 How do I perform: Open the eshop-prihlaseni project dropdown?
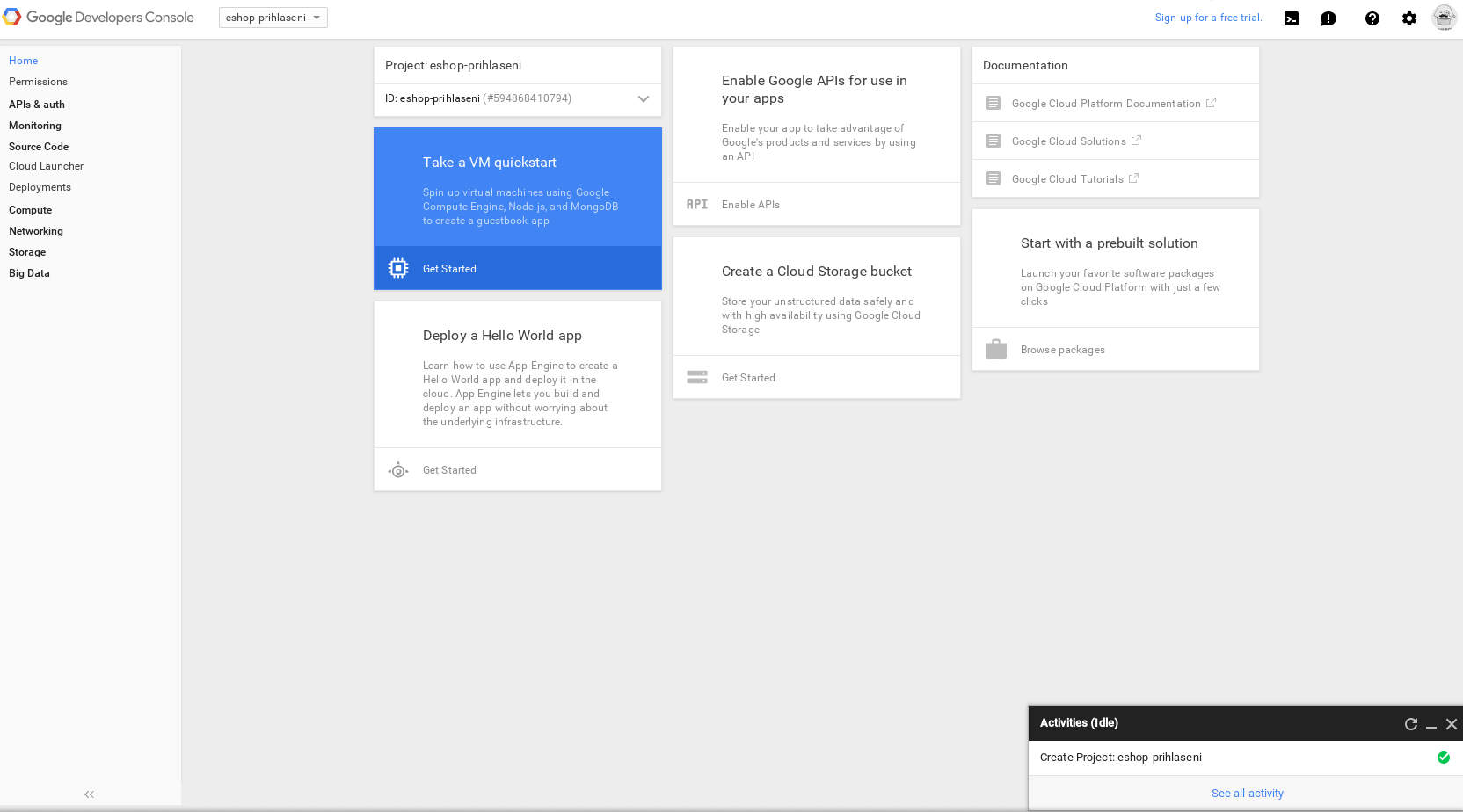(273, 18)
